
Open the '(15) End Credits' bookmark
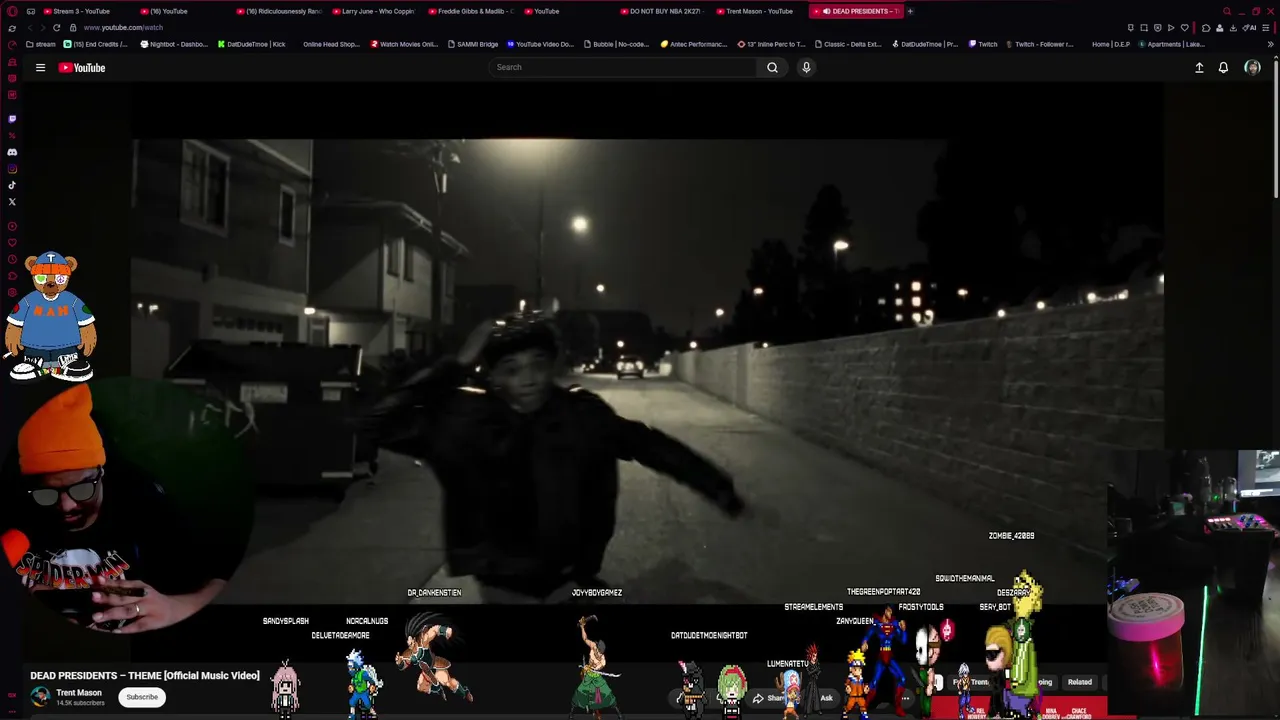pyautogui.click(x=96, y=44)
